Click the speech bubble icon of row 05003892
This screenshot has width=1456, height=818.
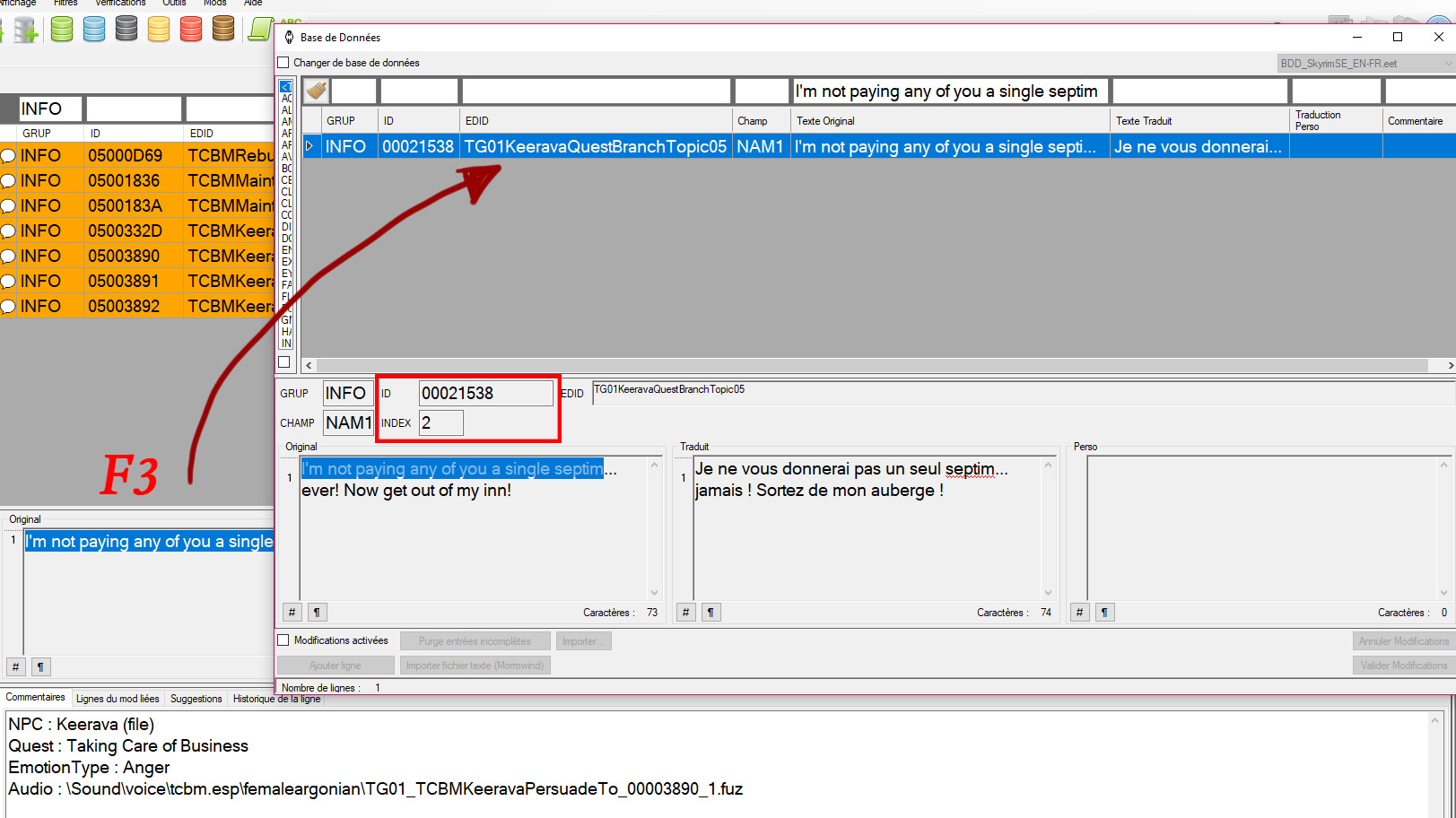pos(8,307)
